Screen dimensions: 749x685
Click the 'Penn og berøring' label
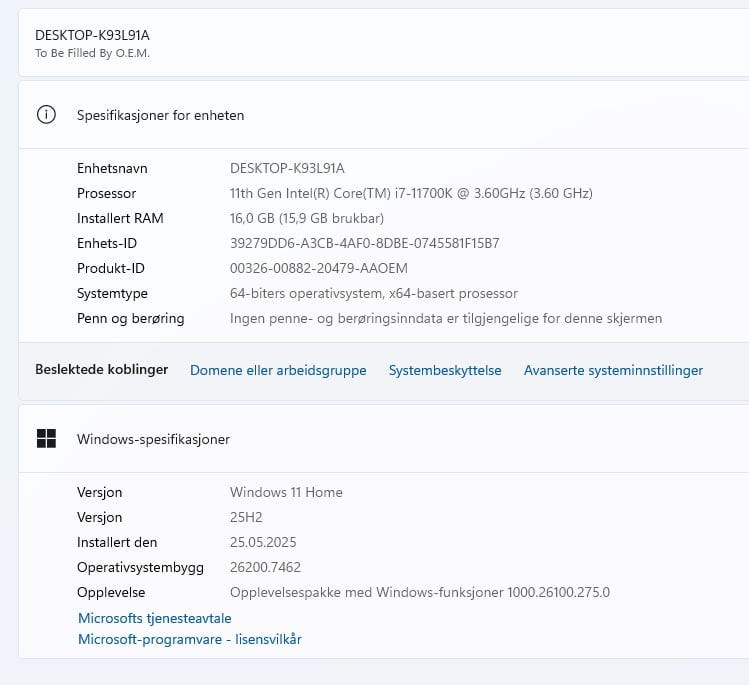coord(130,318)
